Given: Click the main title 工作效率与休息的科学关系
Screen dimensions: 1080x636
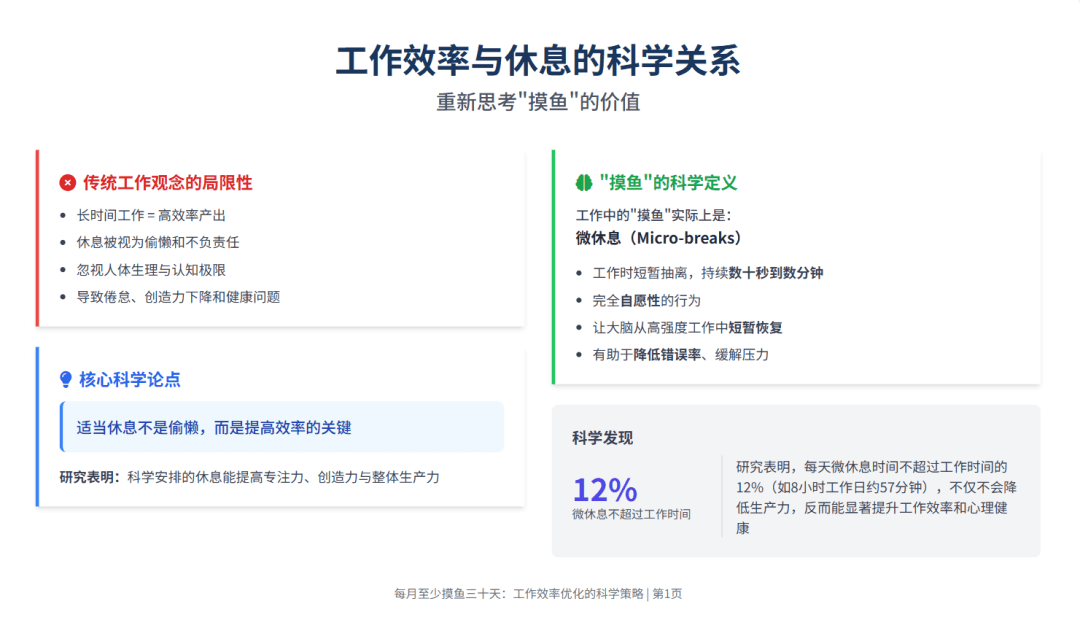Looking at the screenshot, I should pyautogui.click(x=538, y=61).
